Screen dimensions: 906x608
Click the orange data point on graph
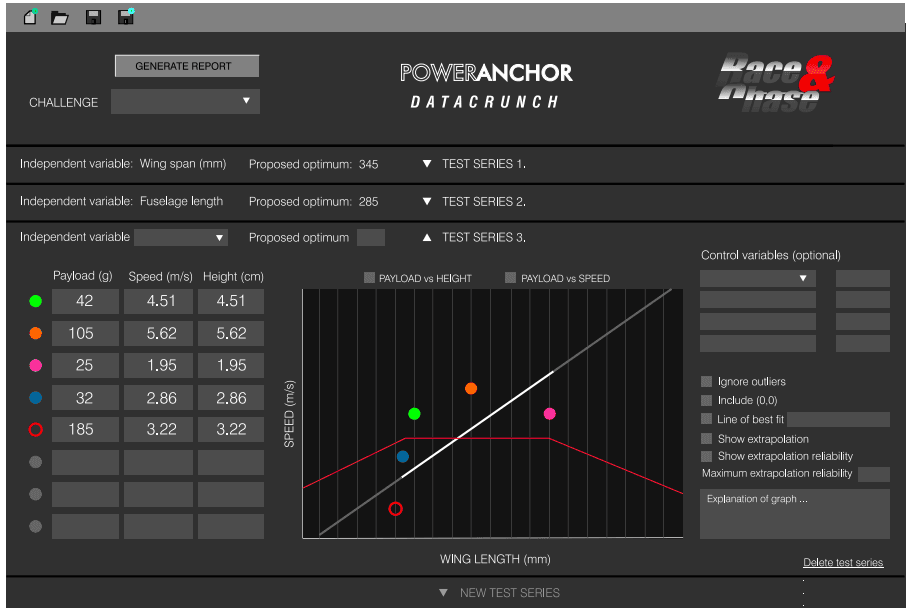point(471,388)
